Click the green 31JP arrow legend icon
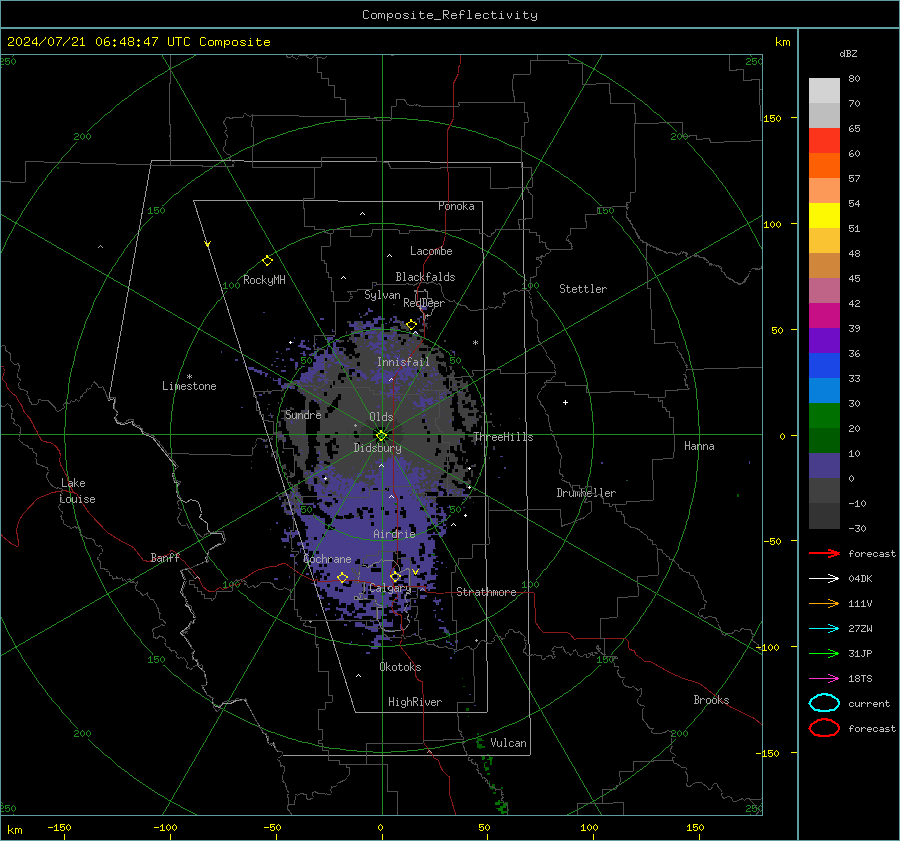The height and width of the screenshot is (841, 900). 824,653
